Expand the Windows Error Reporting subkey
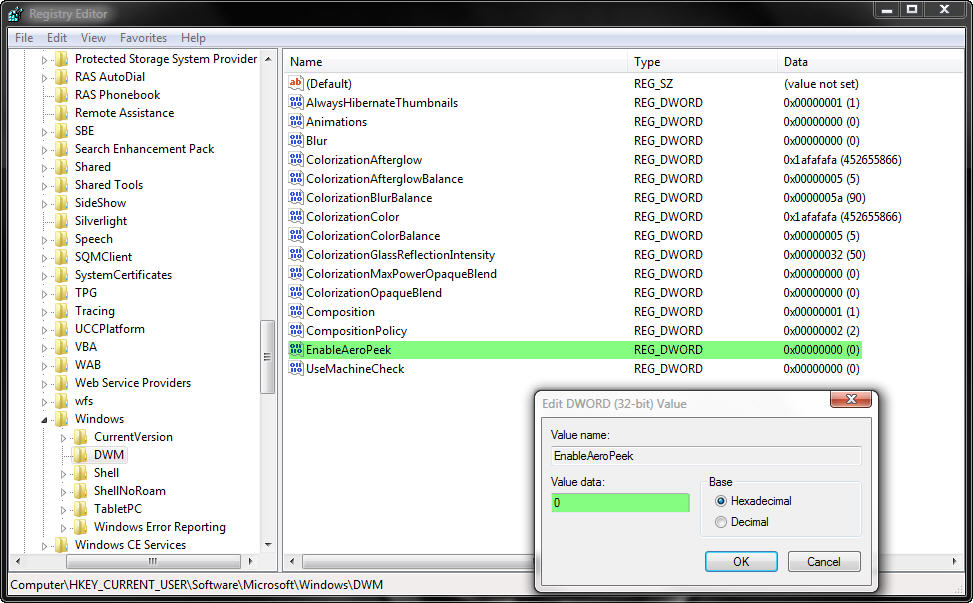This screenshot has width=973, height=603. [63, 528]
